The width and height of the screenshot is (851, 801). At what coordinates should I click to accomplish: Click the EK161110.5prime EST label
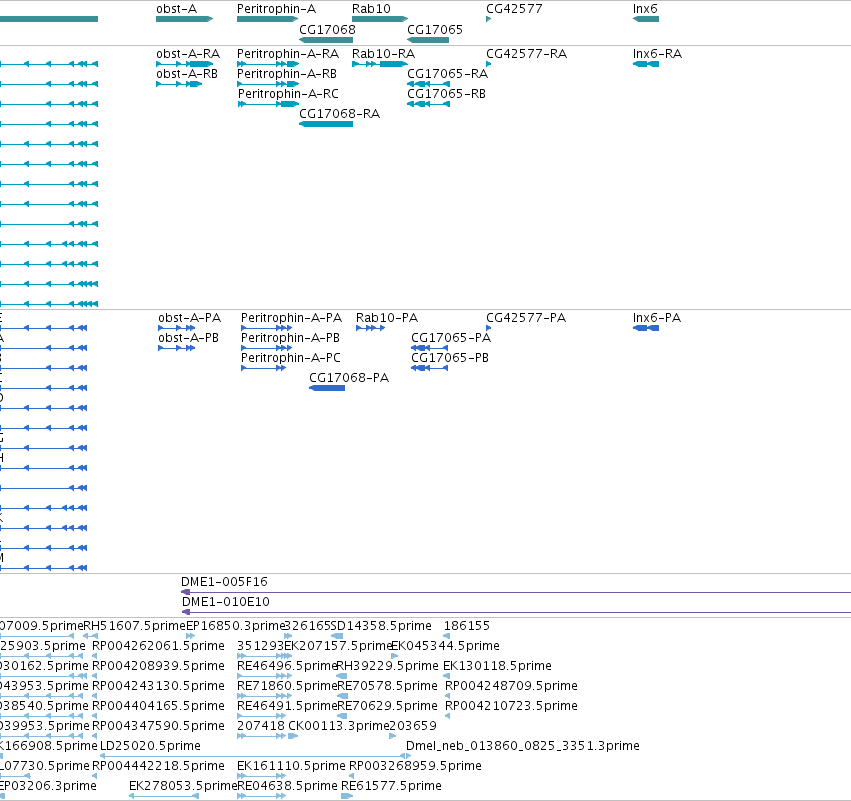(x=291, y=766)
